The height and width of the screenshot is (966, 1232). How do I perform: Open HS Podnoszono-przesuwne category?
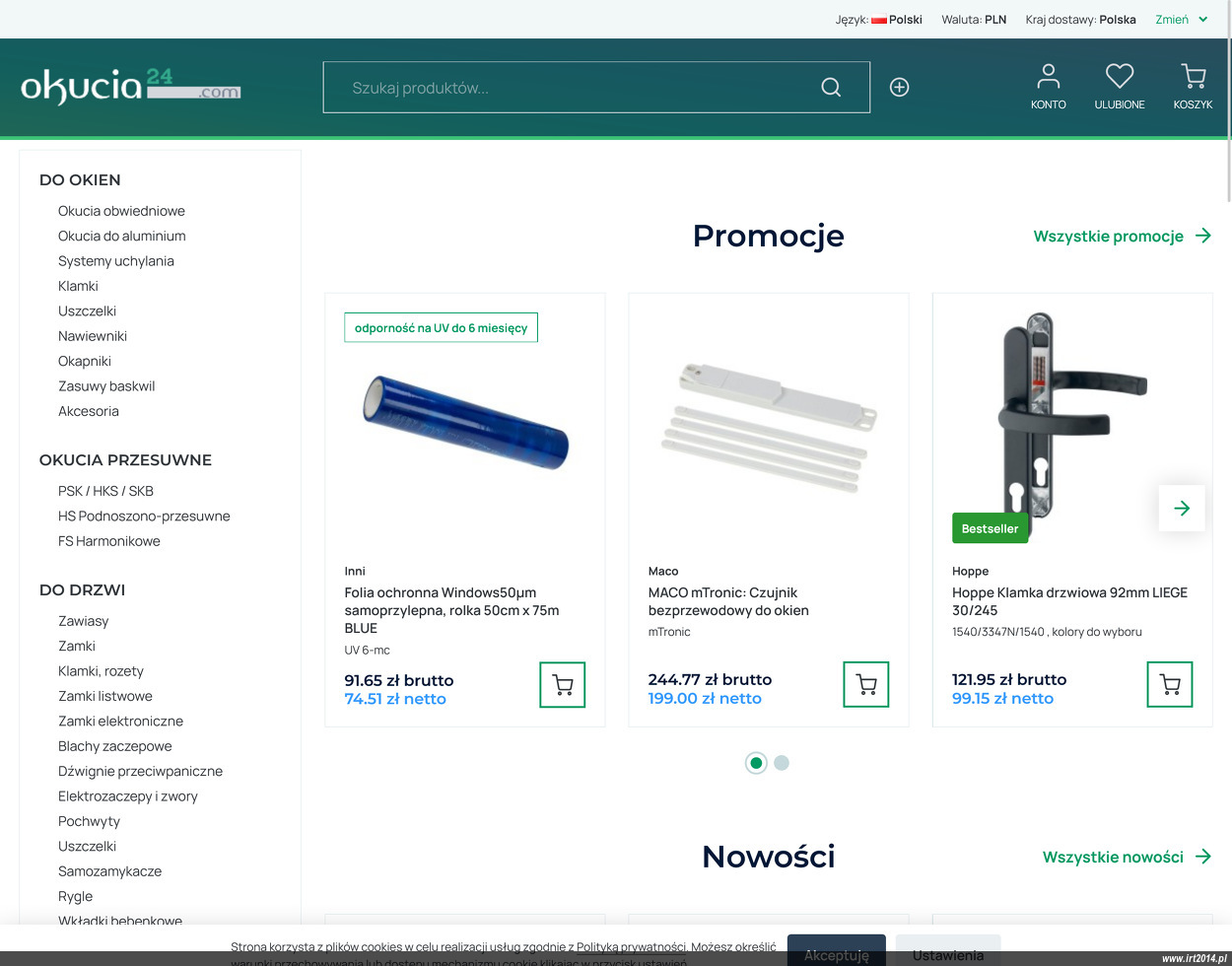(144, 516)
